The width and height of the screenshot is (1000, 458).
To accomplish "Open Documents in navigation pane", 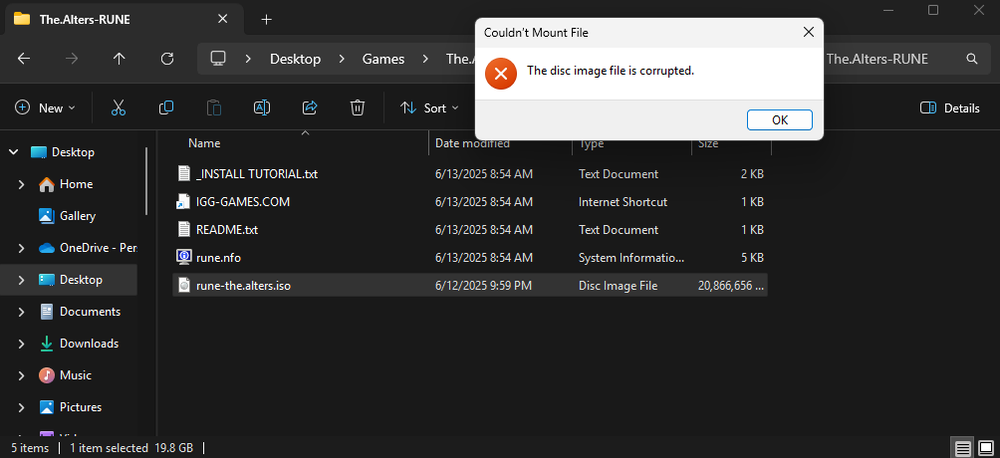I will (x=90, y=311).
